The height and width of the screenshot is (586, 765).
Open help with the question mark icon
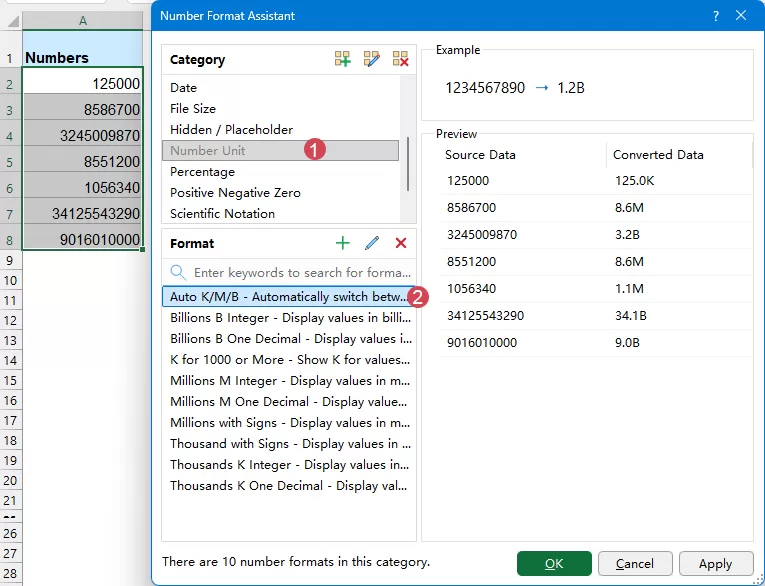(x=716, y=16)
